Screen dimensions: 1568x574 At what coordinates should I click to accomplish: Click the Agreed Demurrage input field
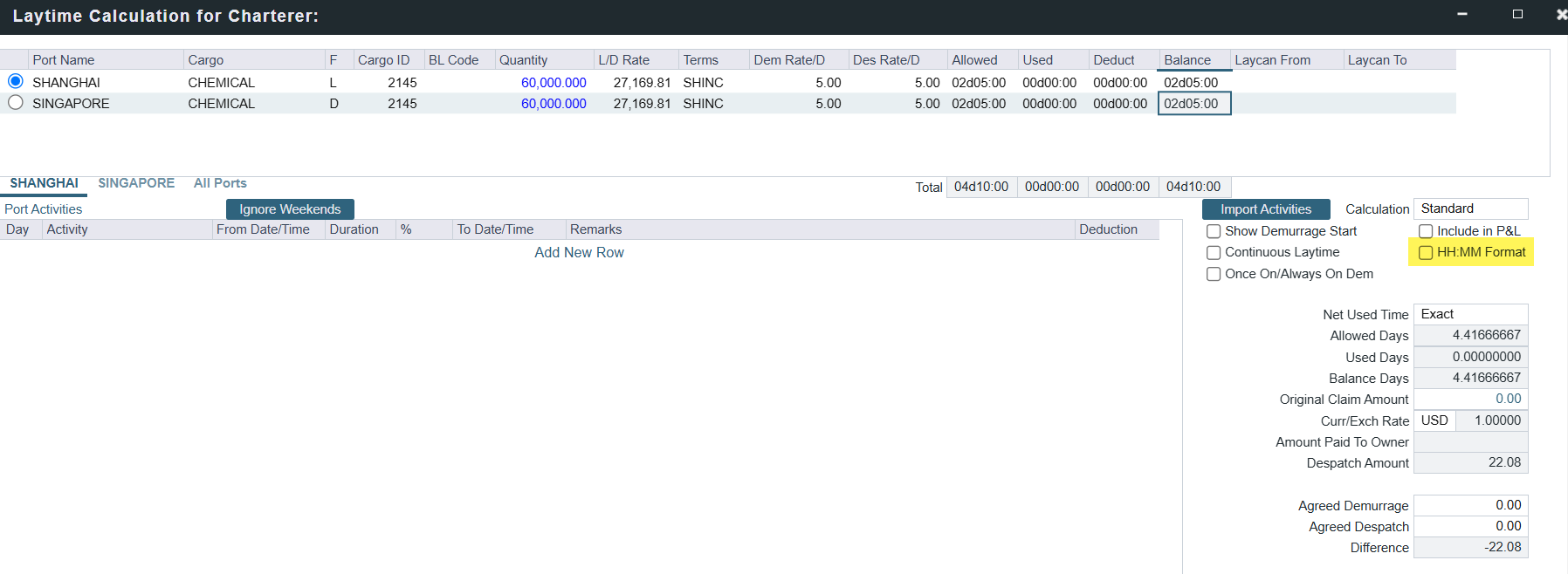point(1470,505)
